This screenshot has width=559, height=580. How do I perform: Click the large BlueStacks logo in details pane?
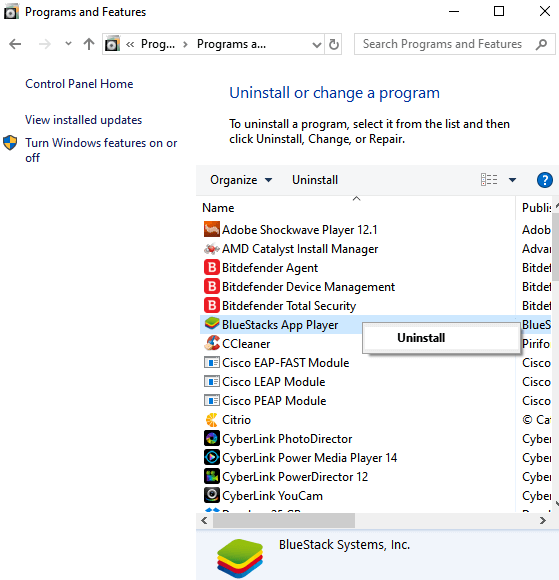240,558
